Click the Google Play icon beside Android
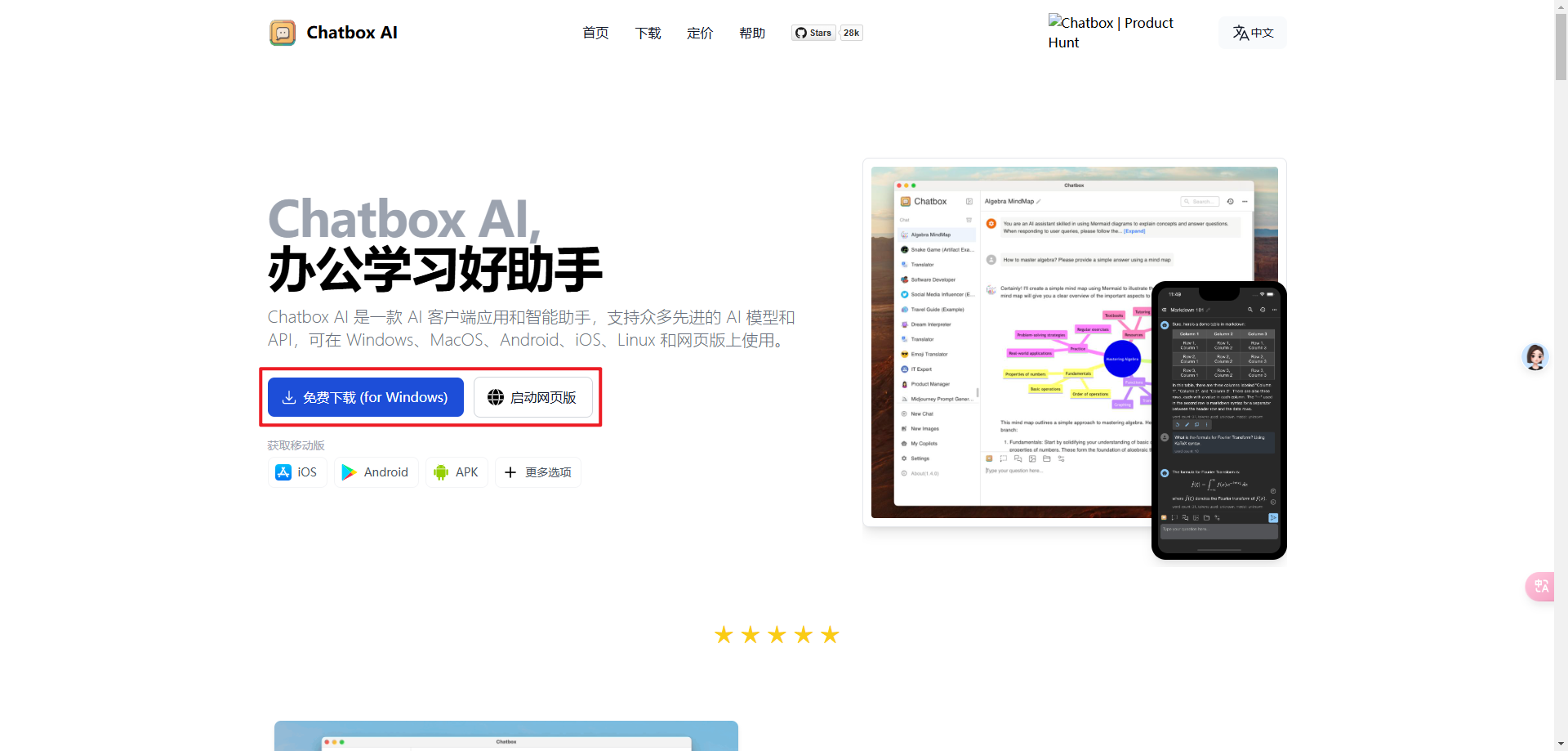This screenshot has height=751, width=1568. tap(349, 472)
